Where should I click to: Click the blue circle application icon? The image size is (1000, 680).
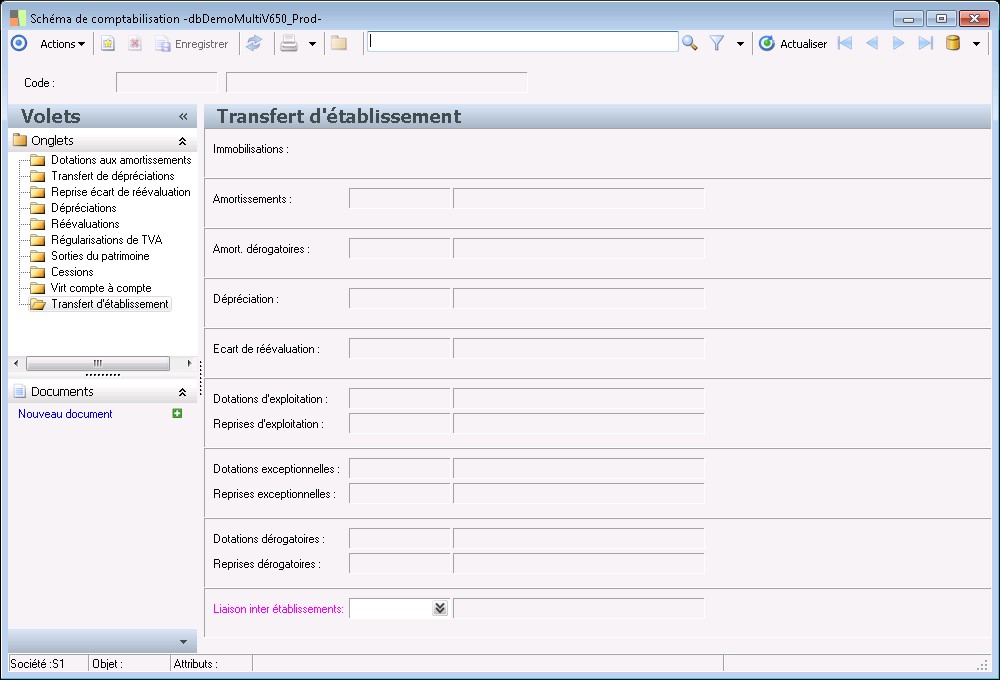[19, 43]
